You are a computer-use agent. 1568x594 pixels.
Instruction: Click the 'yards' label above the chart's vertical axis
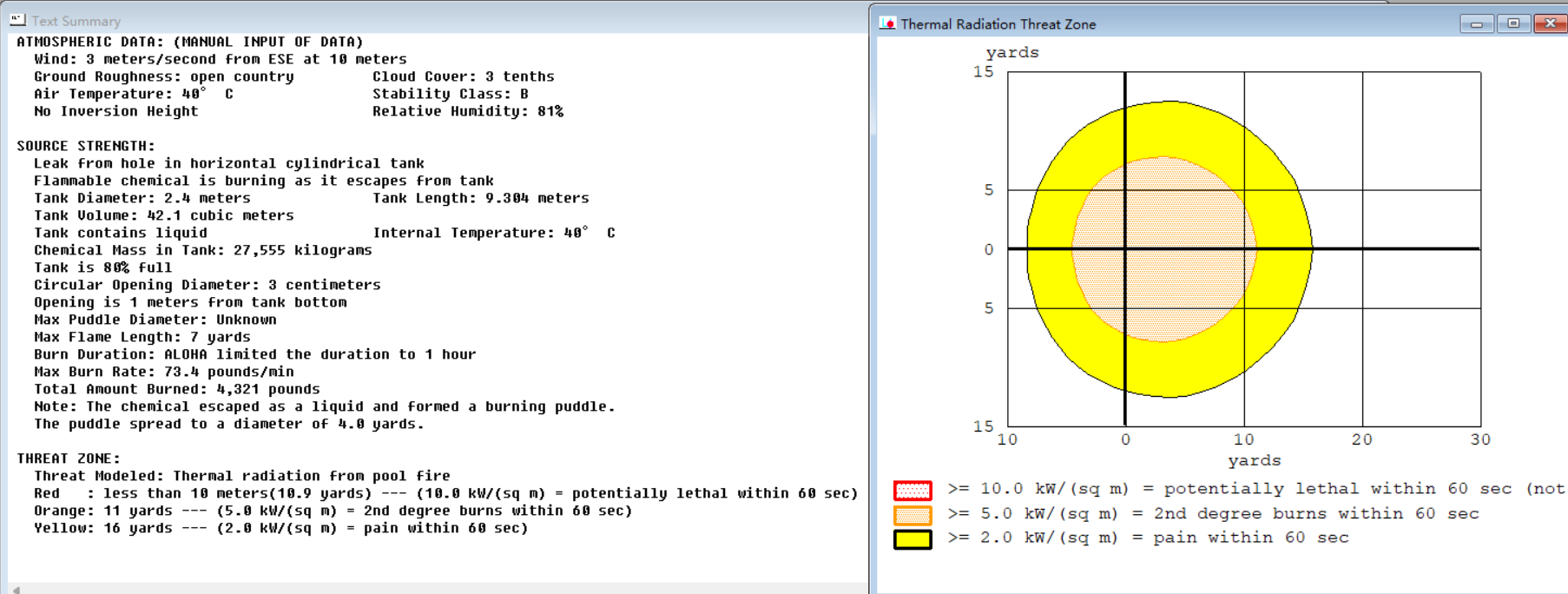[x=1012, y=53]
